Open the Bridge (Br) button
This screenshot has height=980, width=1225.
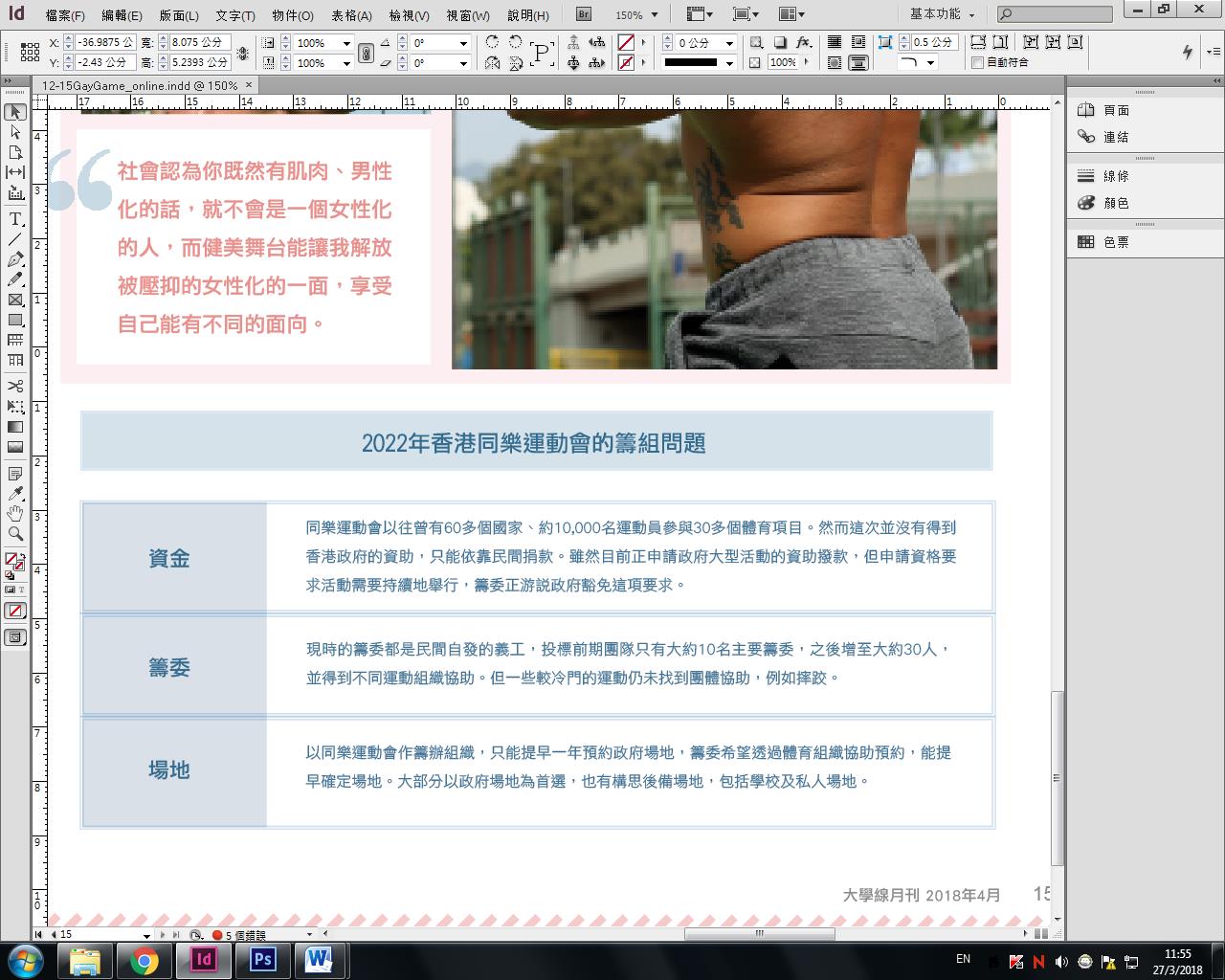[x=584, y=14]
